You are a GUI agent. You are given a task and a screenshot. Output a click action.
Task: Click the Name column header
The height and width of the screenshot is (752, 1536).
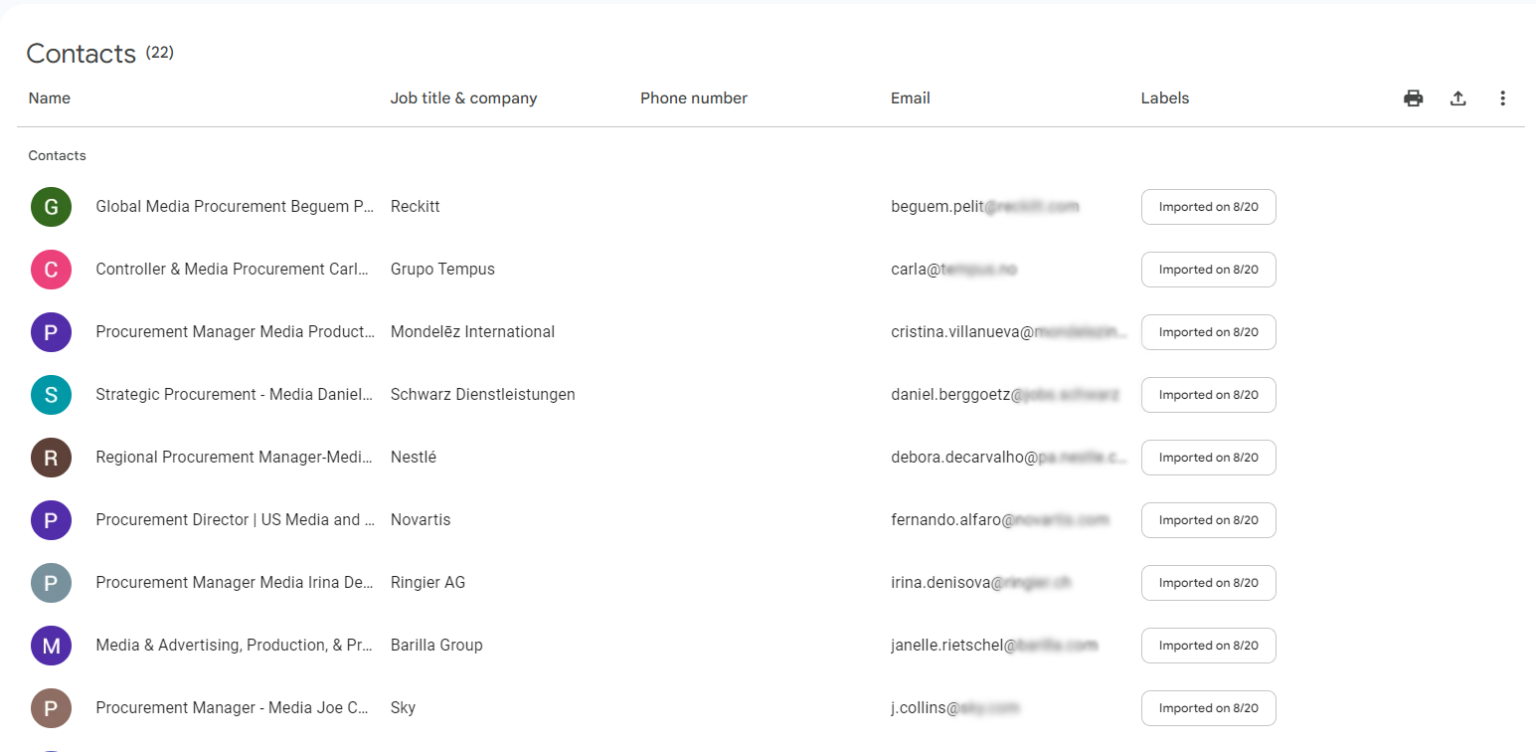[x=48, y=98]
